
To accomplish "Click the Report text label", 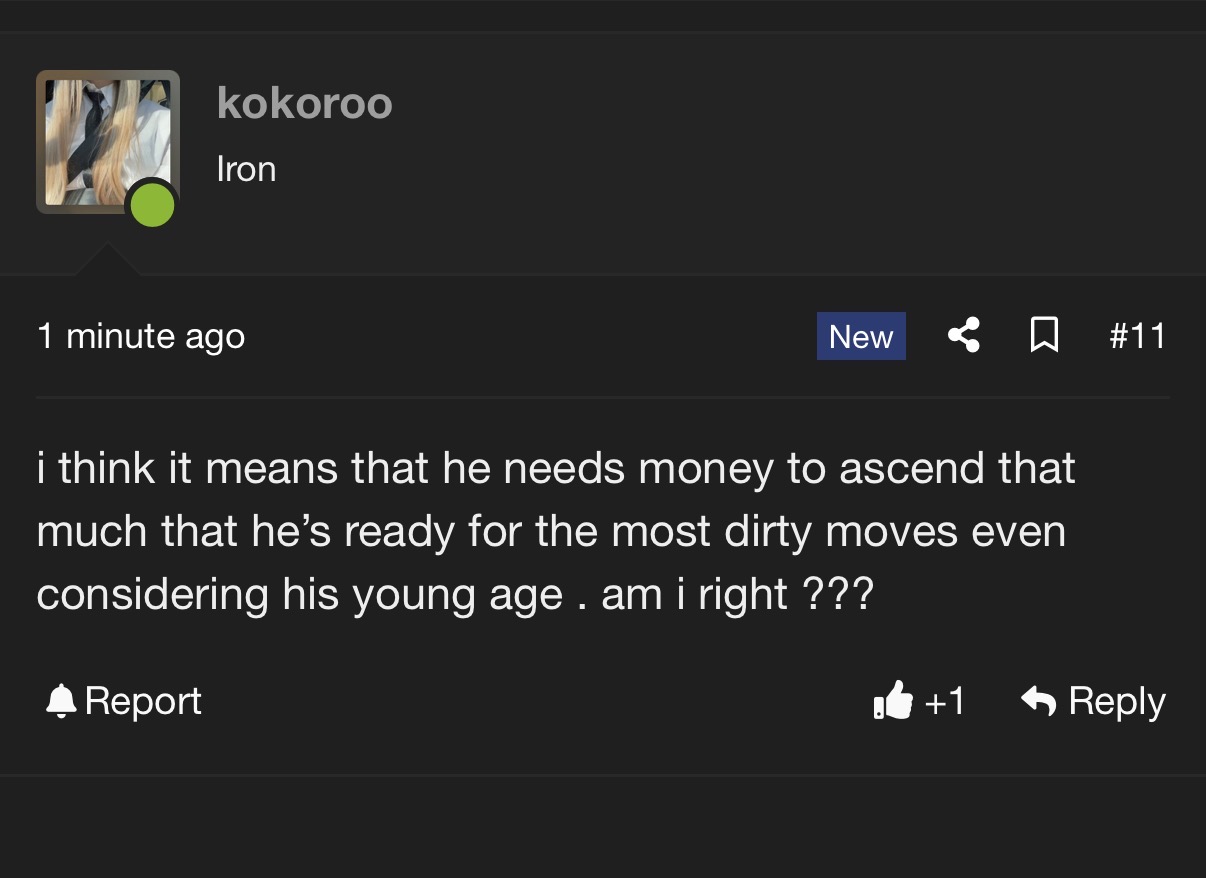I will (x=143, y=702).
